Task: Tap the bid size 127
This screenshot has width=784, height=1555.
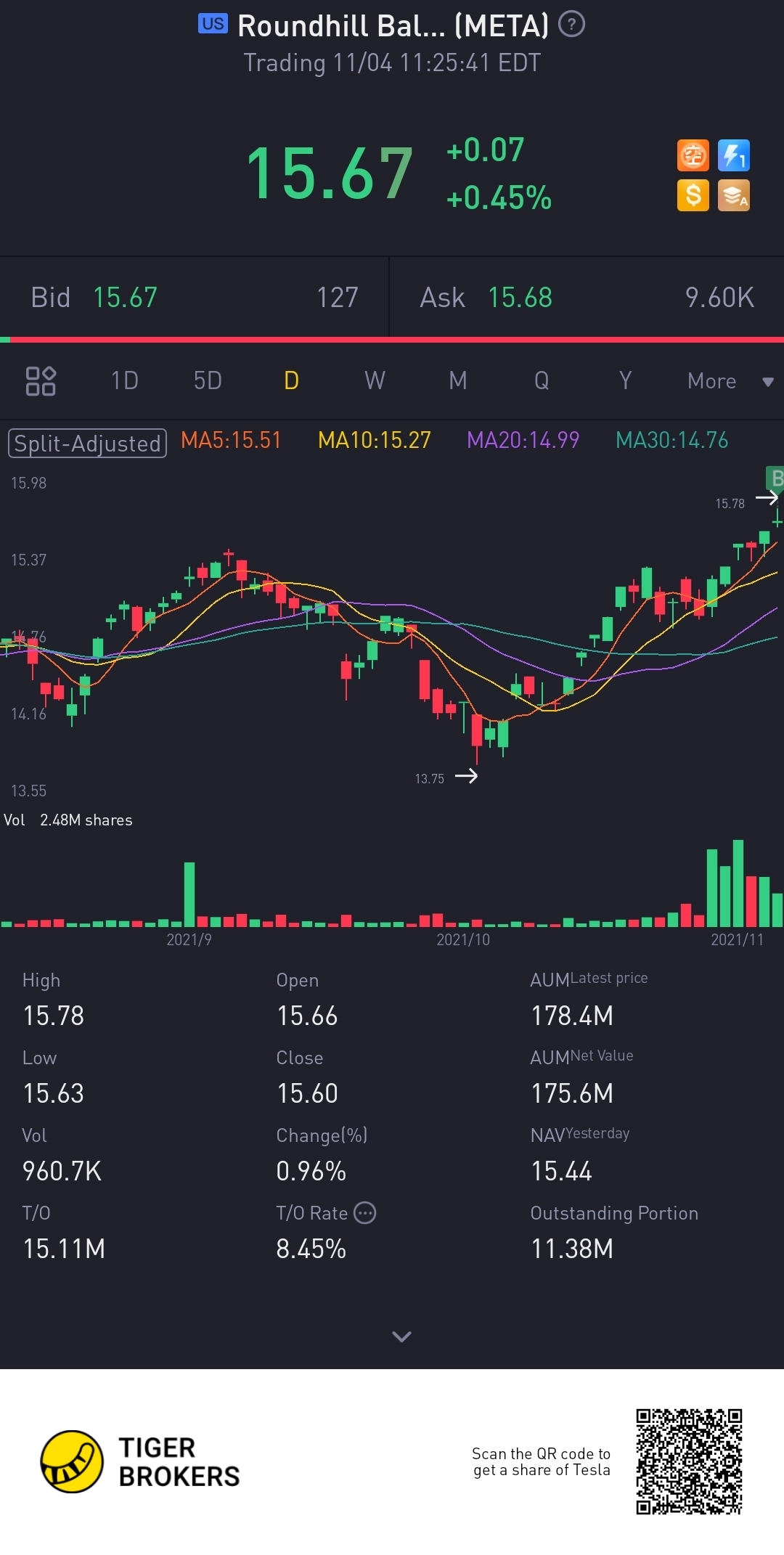Action: coord(338,298)
